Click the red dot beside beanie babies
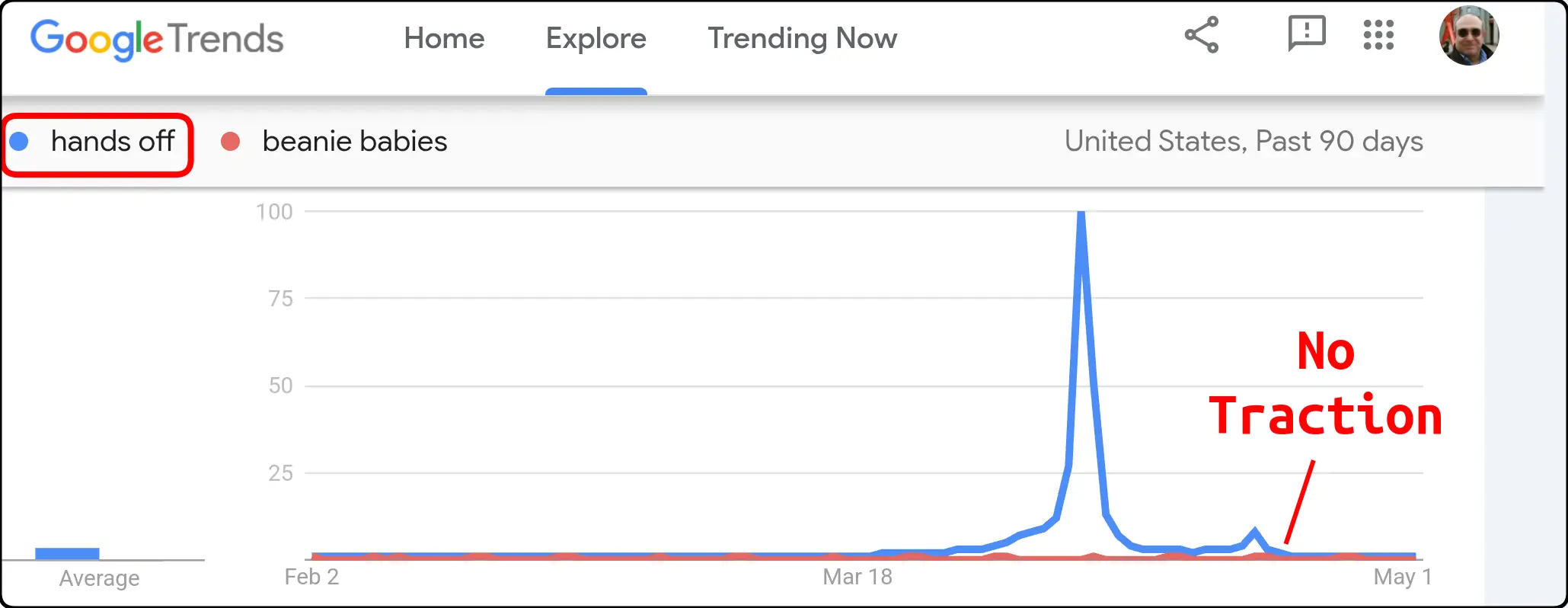1568x608 pixels. [x=230, y=141]
